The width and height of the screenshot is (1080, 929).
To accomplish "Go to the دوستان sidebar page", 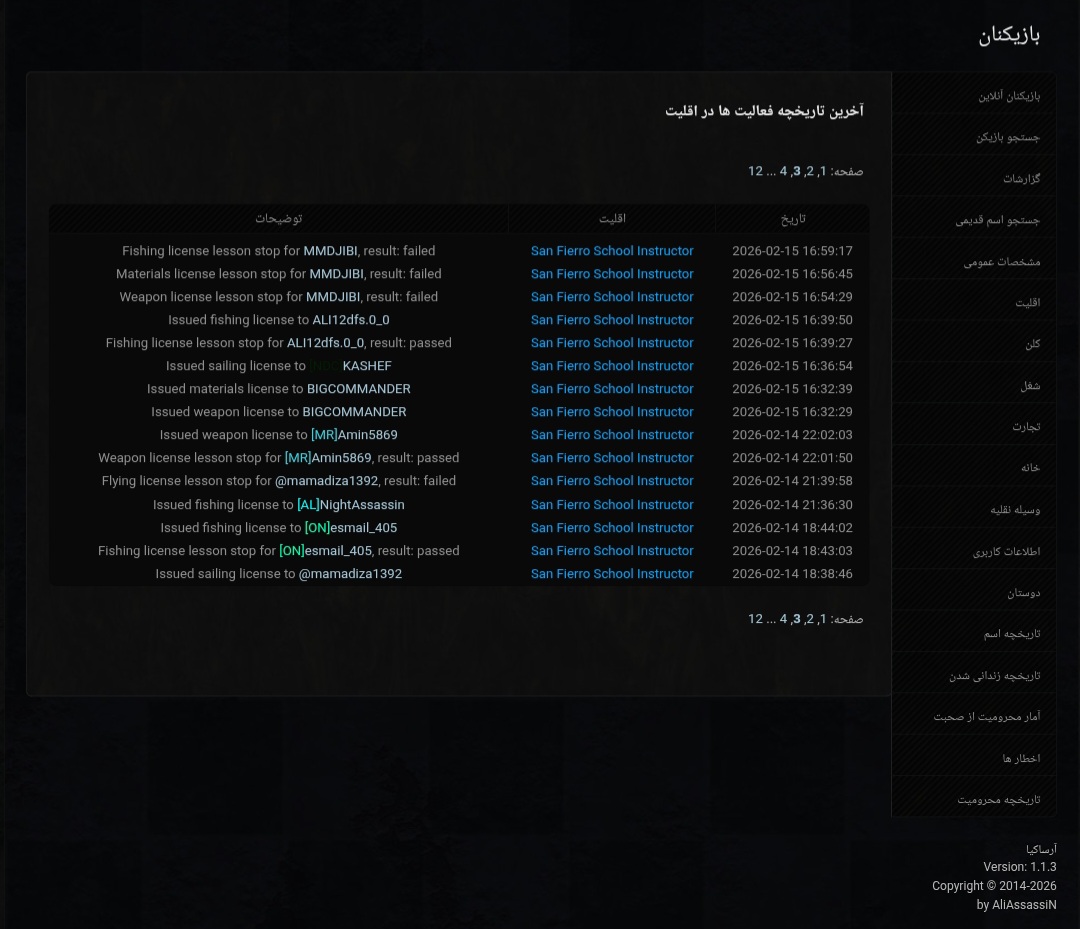I will tap(1023, 593).
